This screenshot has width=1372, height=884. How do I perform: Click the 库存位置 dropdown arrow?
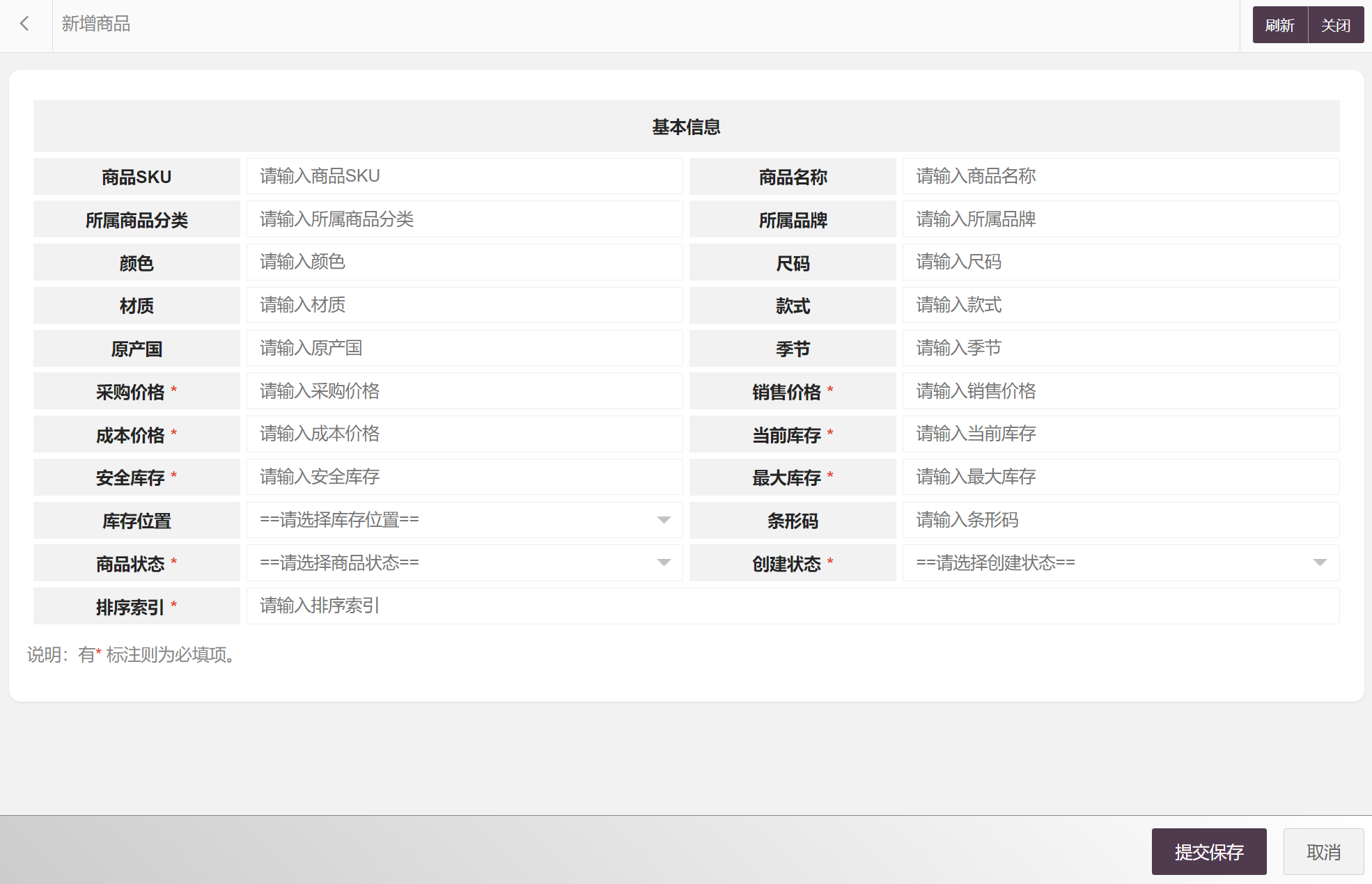tap(664, 520)
